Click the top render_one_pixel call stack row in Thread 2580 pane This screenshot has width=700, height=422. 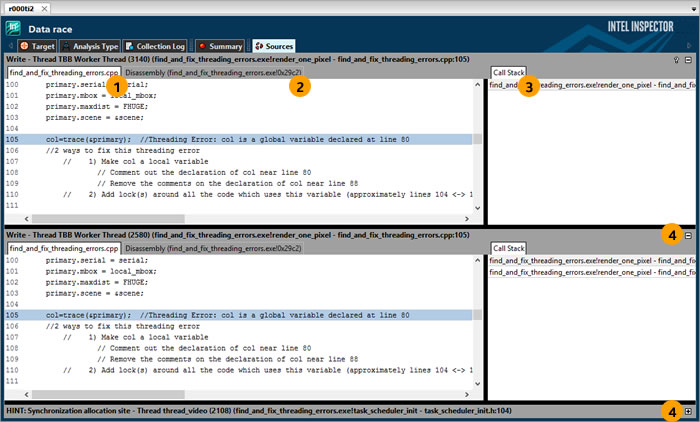[x=592, y=260]
